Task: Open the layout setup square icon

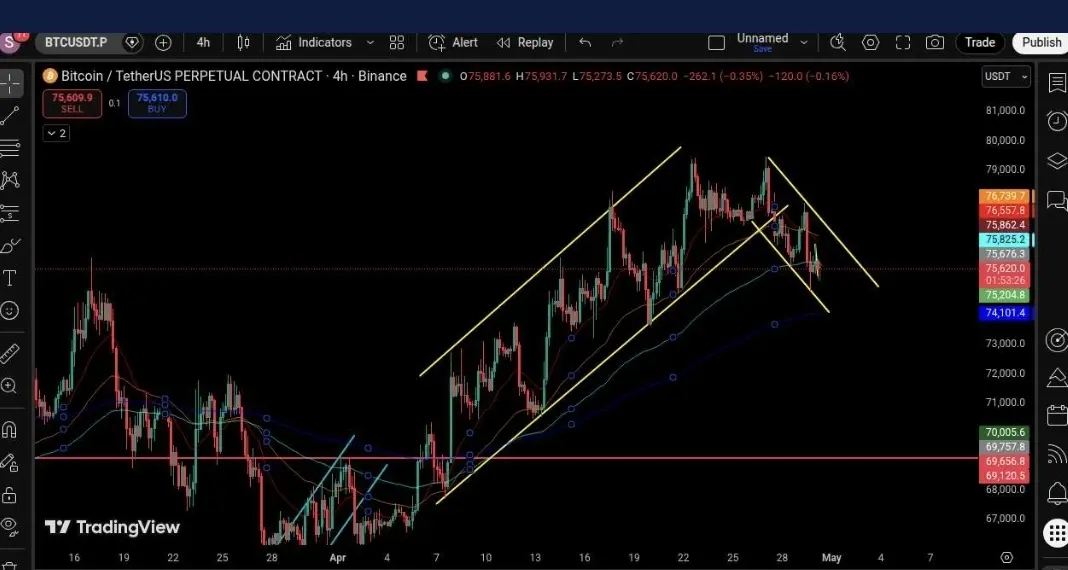Action: click(x=716, y=43)
